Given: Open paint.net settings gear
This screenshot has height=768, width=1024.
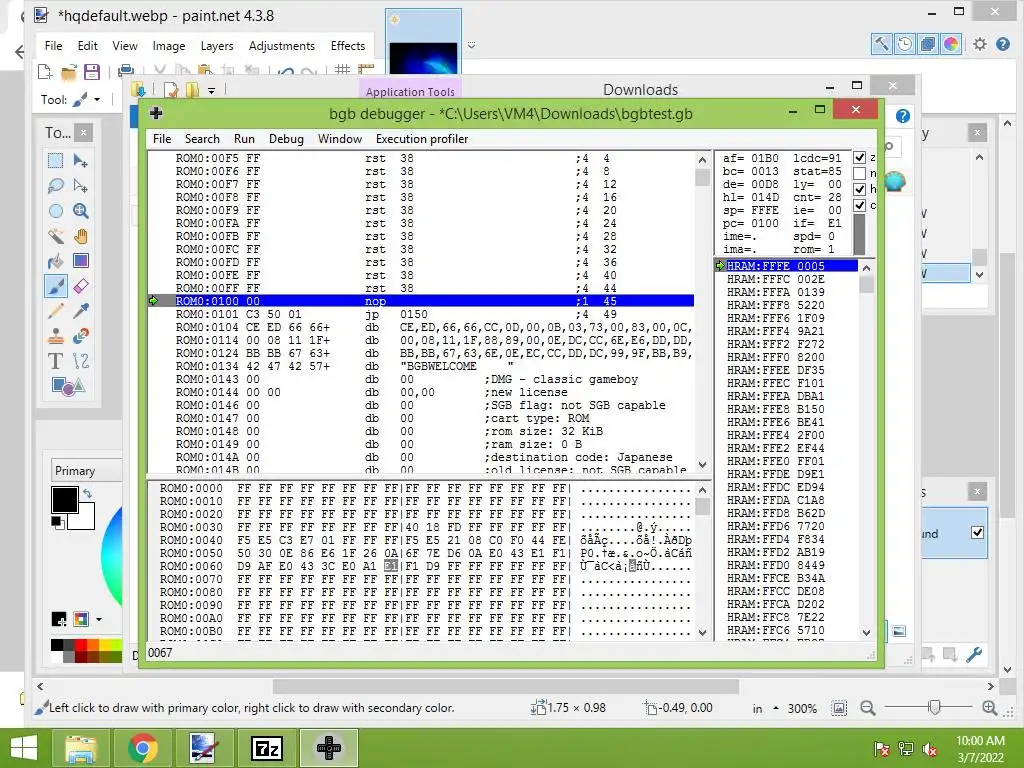Looking at the screenshot, I should pyautogui.click(x=980, y=44).
